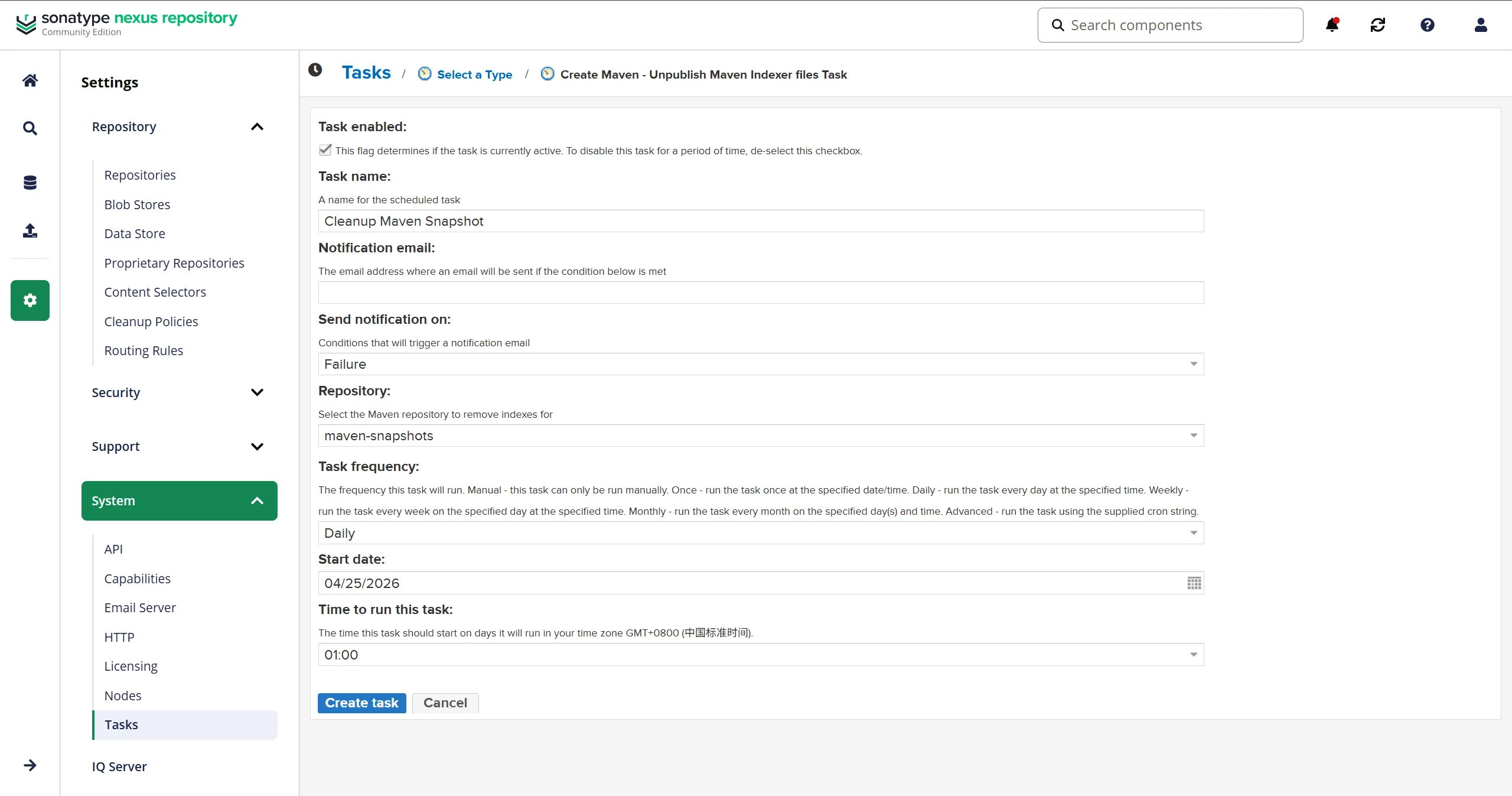
Task: Click the 'Task frequency:' label
Action: click(x=369, y=467)
